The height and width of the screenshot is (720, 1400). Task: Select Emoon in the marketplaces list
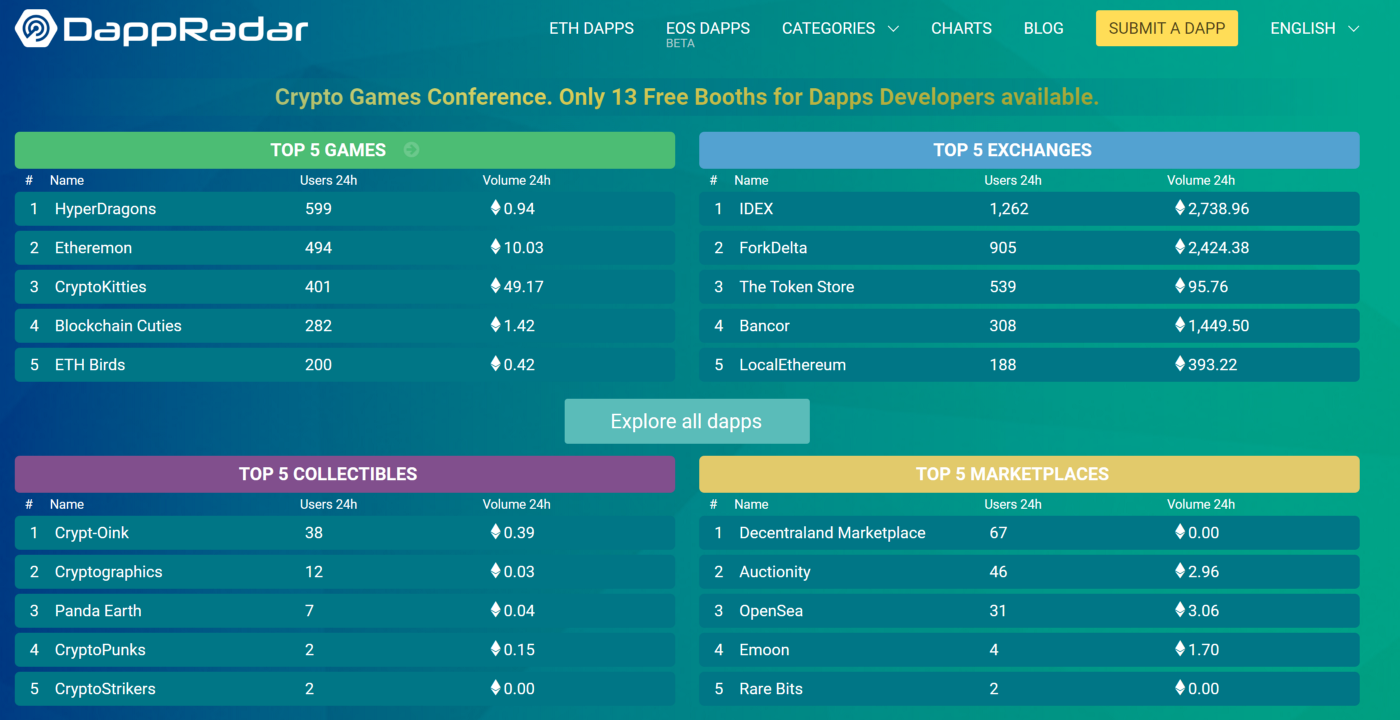1029,650
